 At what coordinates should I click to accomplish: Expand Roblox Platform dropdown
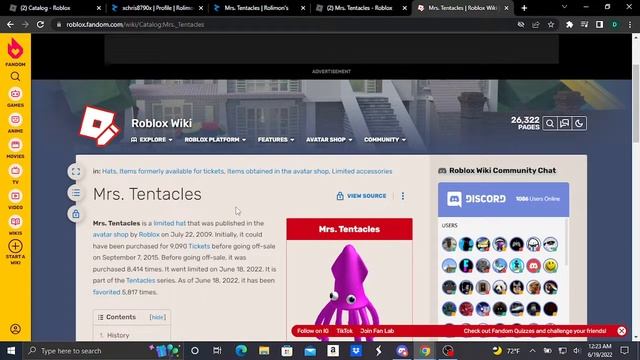coord(215,140)
